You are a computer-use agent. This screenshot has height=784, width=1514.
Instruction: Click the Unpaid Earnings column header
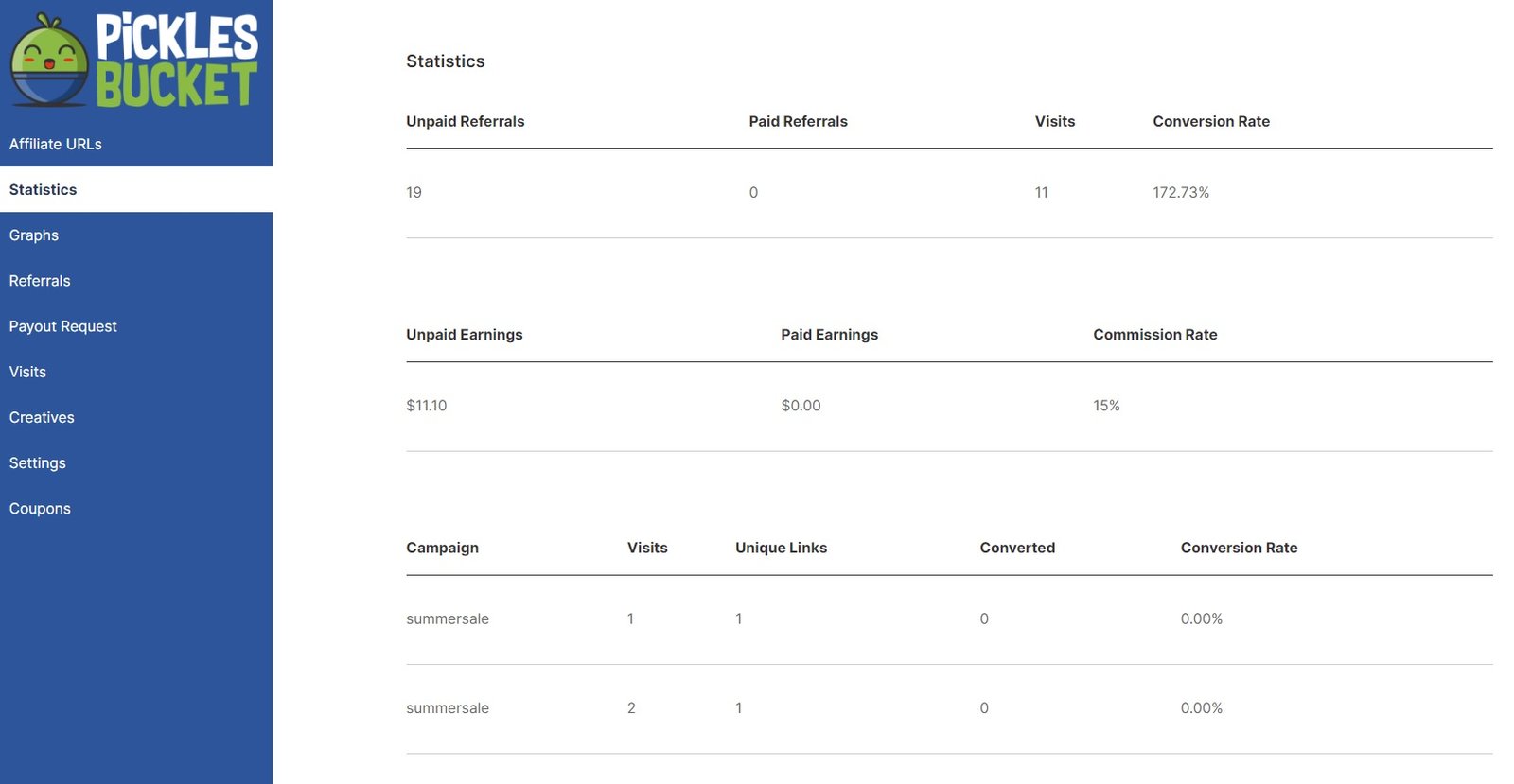[x=464, y=334]
